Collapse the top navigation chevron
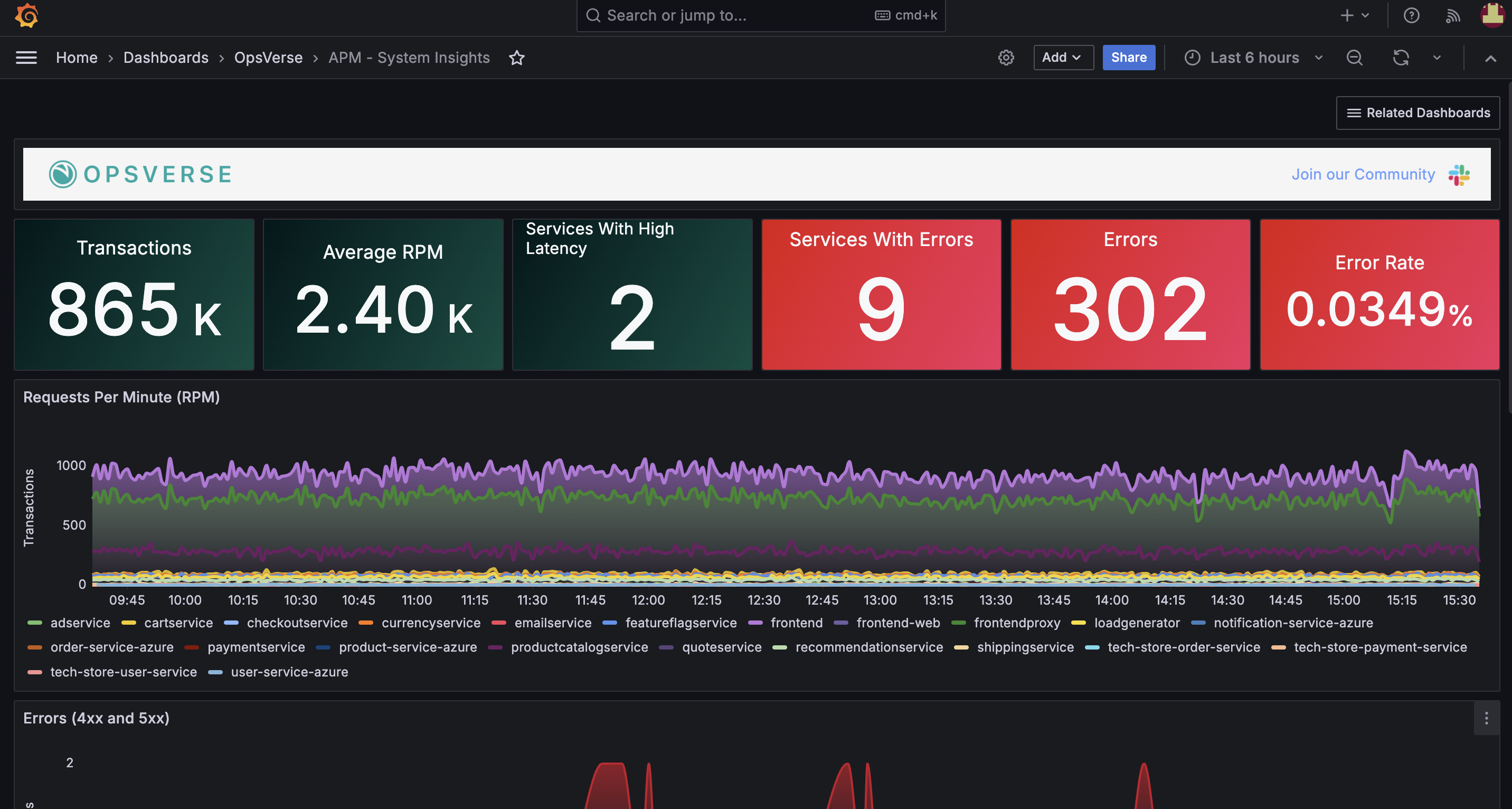Viewport: 1512px width, 809px height. pyautogui.click(x=1490, y=58)
